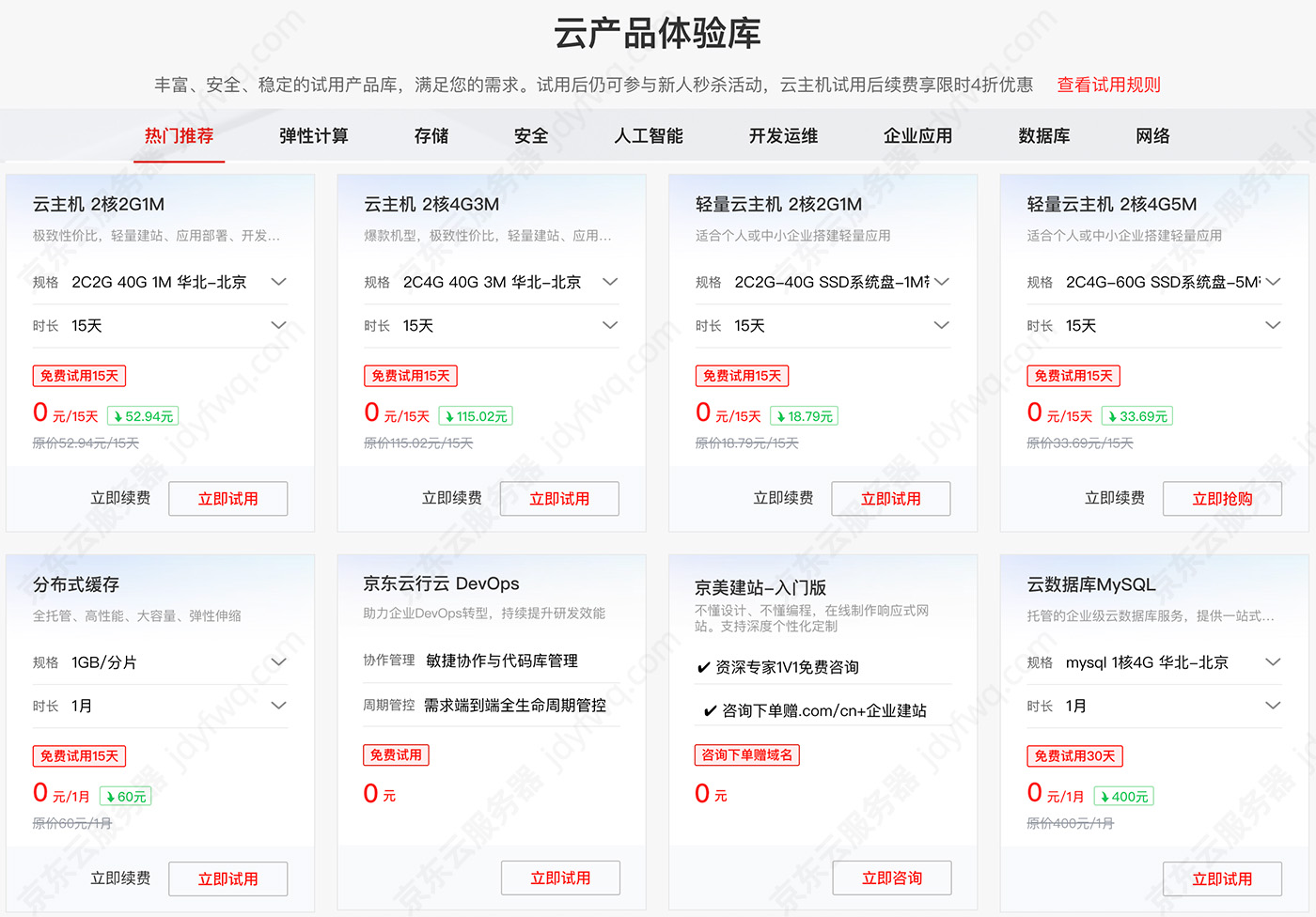This screenshot has width=1316, height=917.
Task: Switch to the 弹性计算 tab
Action: pos(314,136)
